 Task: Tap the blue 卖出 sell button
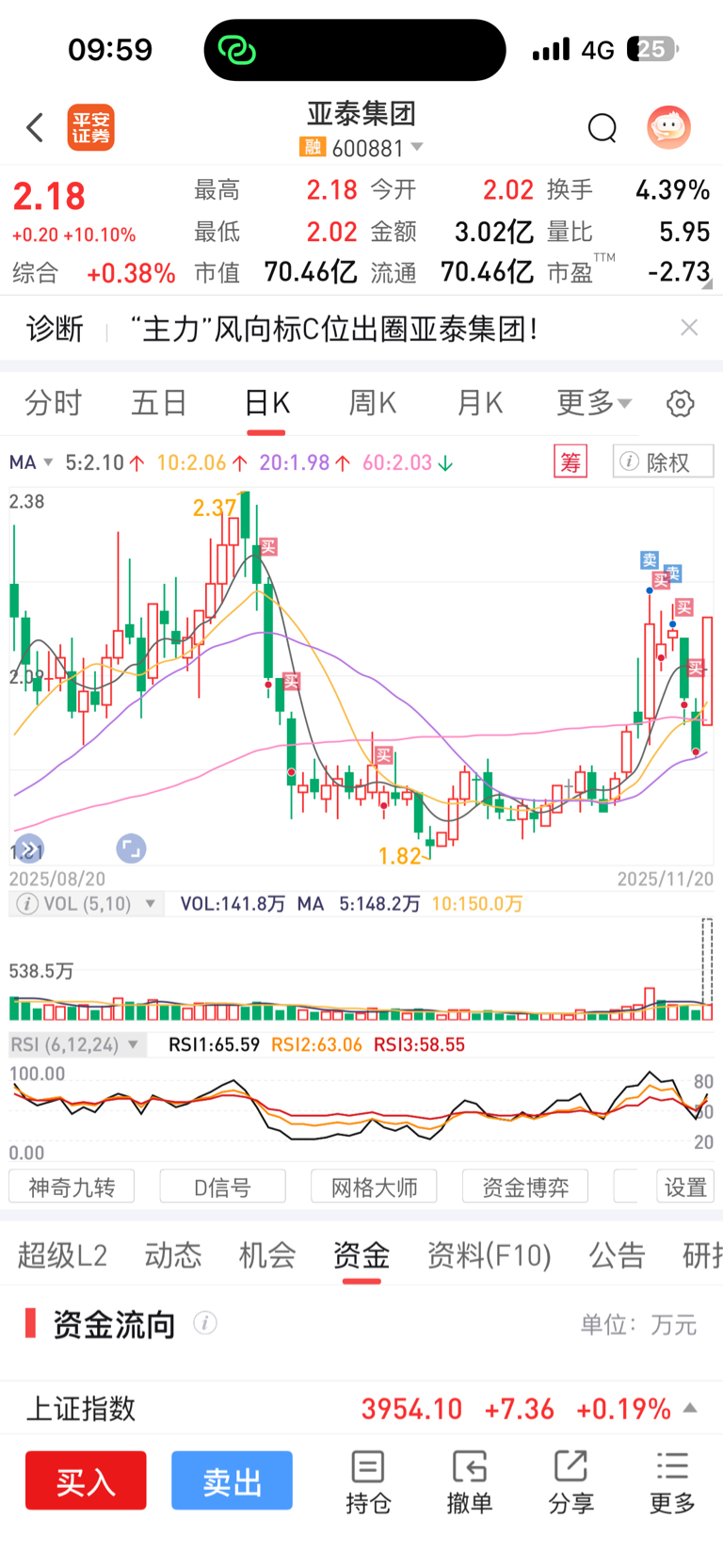[x=232, y=1480]
